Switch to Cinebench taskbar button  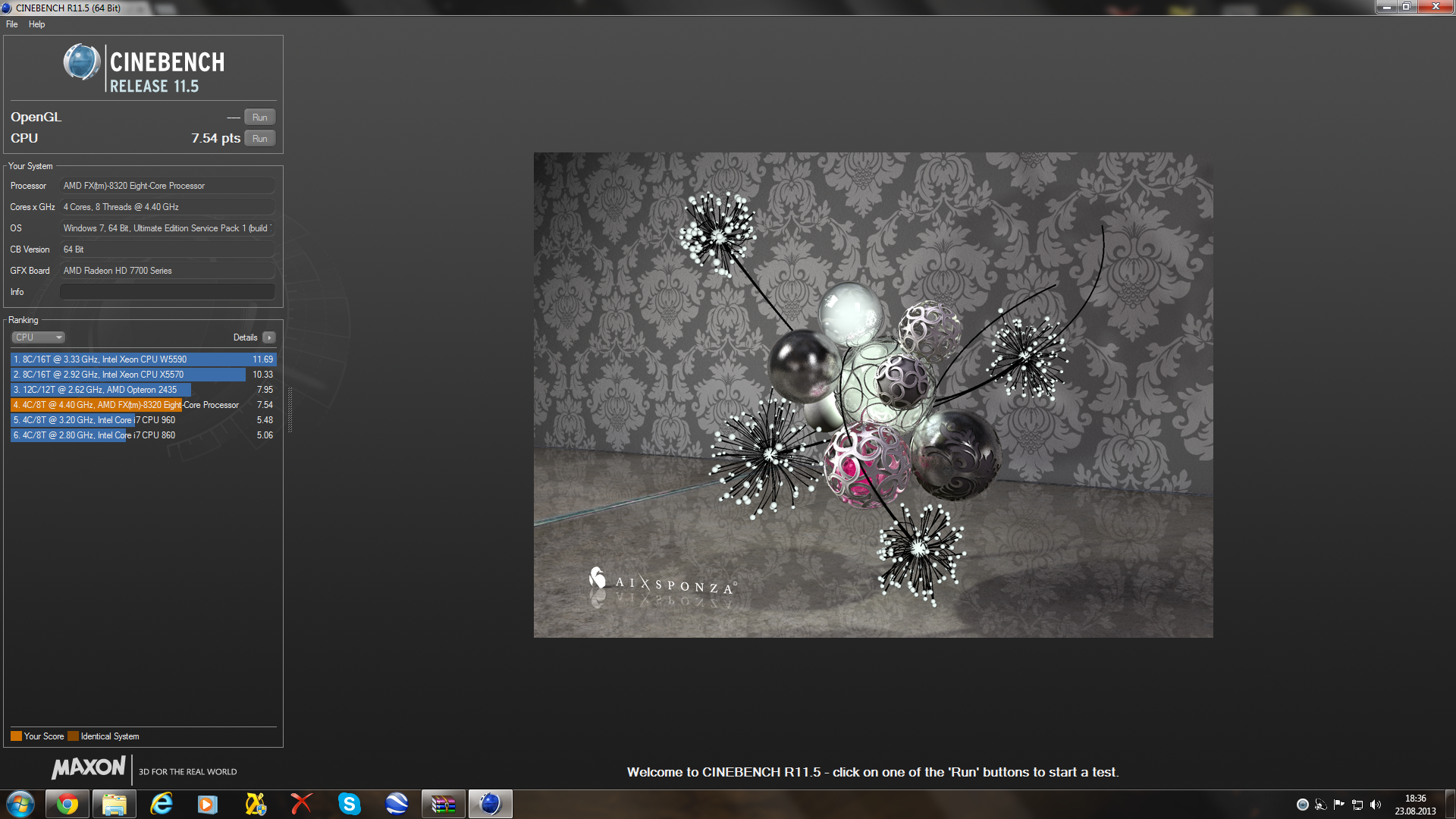click(491, 804)
